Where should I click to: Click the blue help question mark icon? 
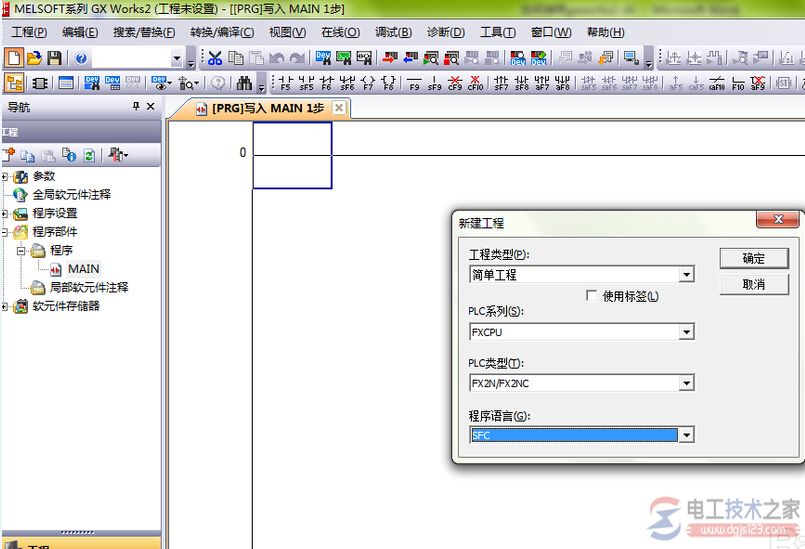click(x=81, y=58)
